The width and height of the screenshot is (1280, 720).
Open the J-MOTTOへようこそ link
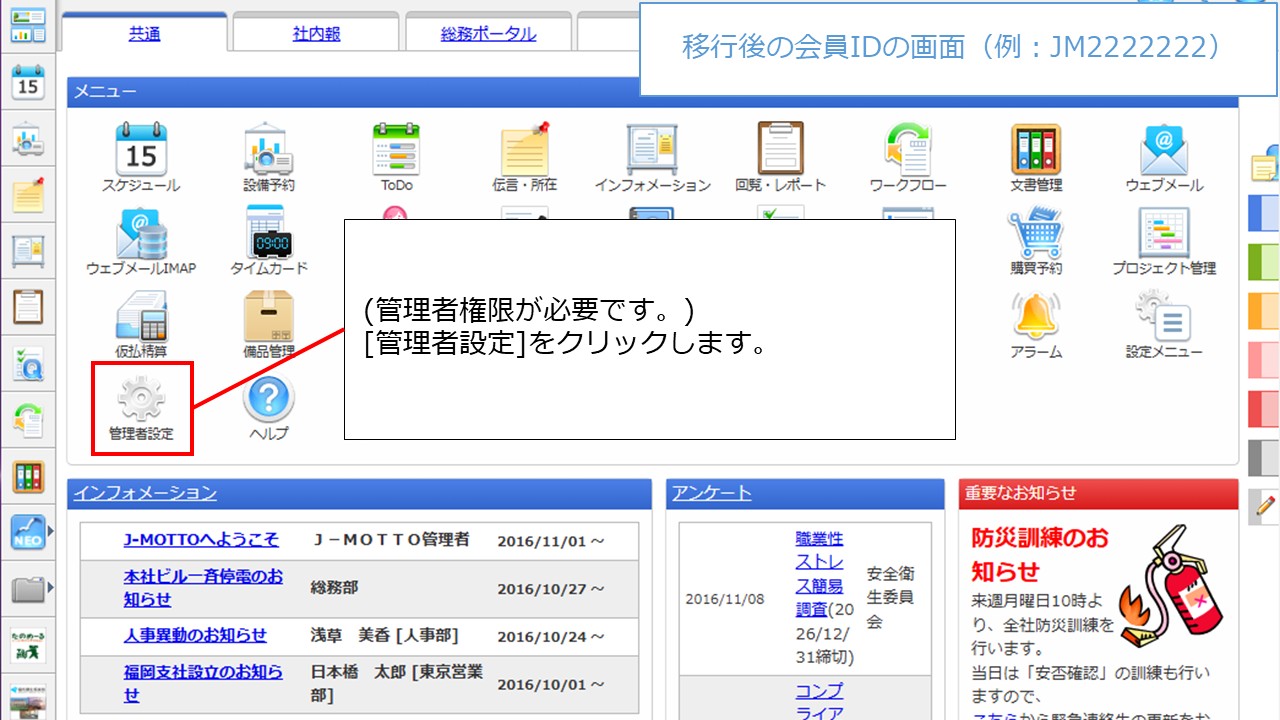click(x=201, y=540)
